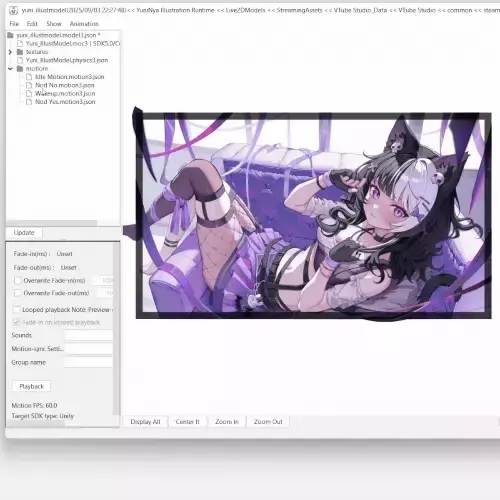Click the Playback button

click(x=31, y=386)
